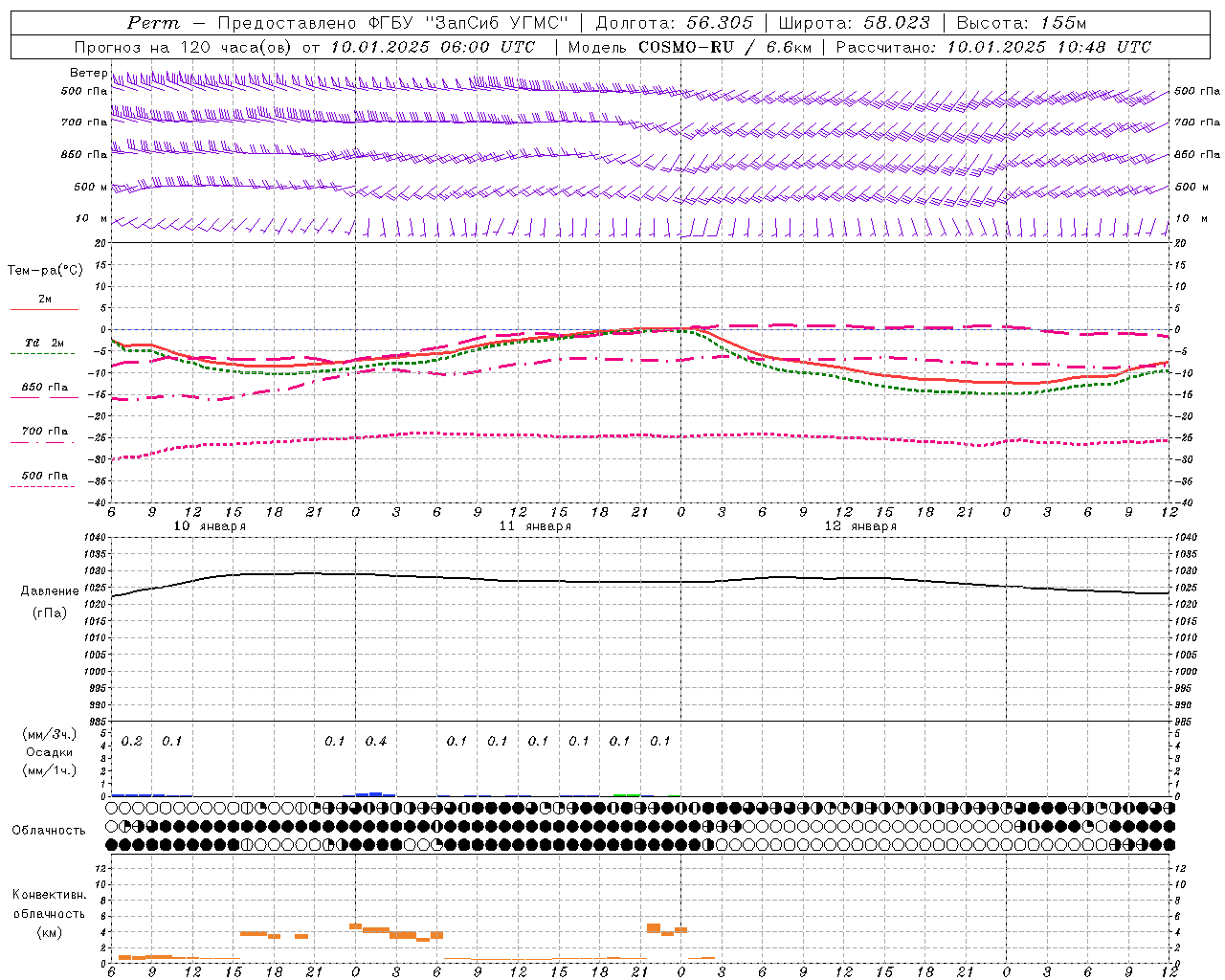Click the "11 января" date label
Screen dimensions: 1225x980
point(535,526)
